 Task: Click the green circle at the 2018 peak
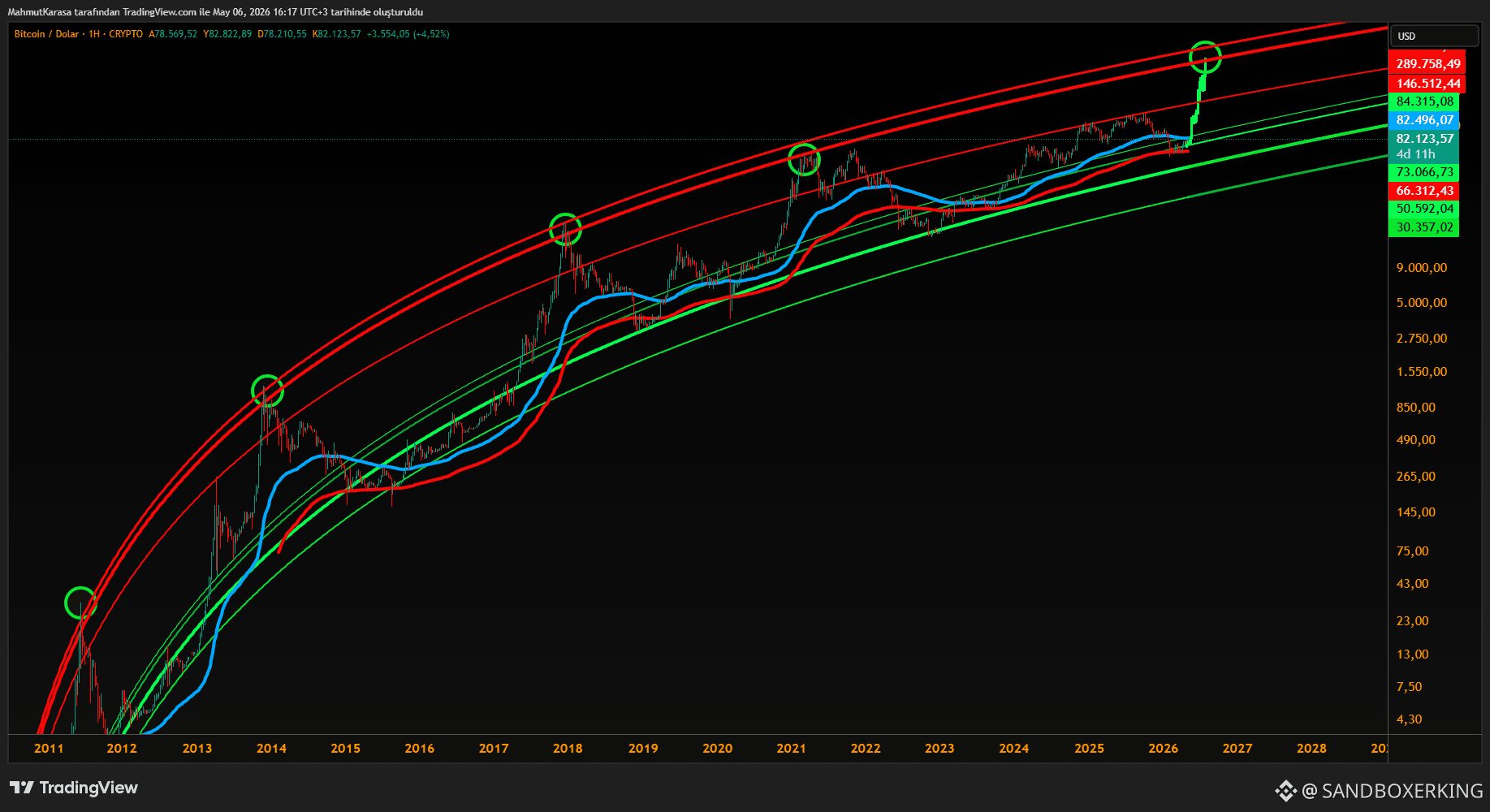coord(565,230)
